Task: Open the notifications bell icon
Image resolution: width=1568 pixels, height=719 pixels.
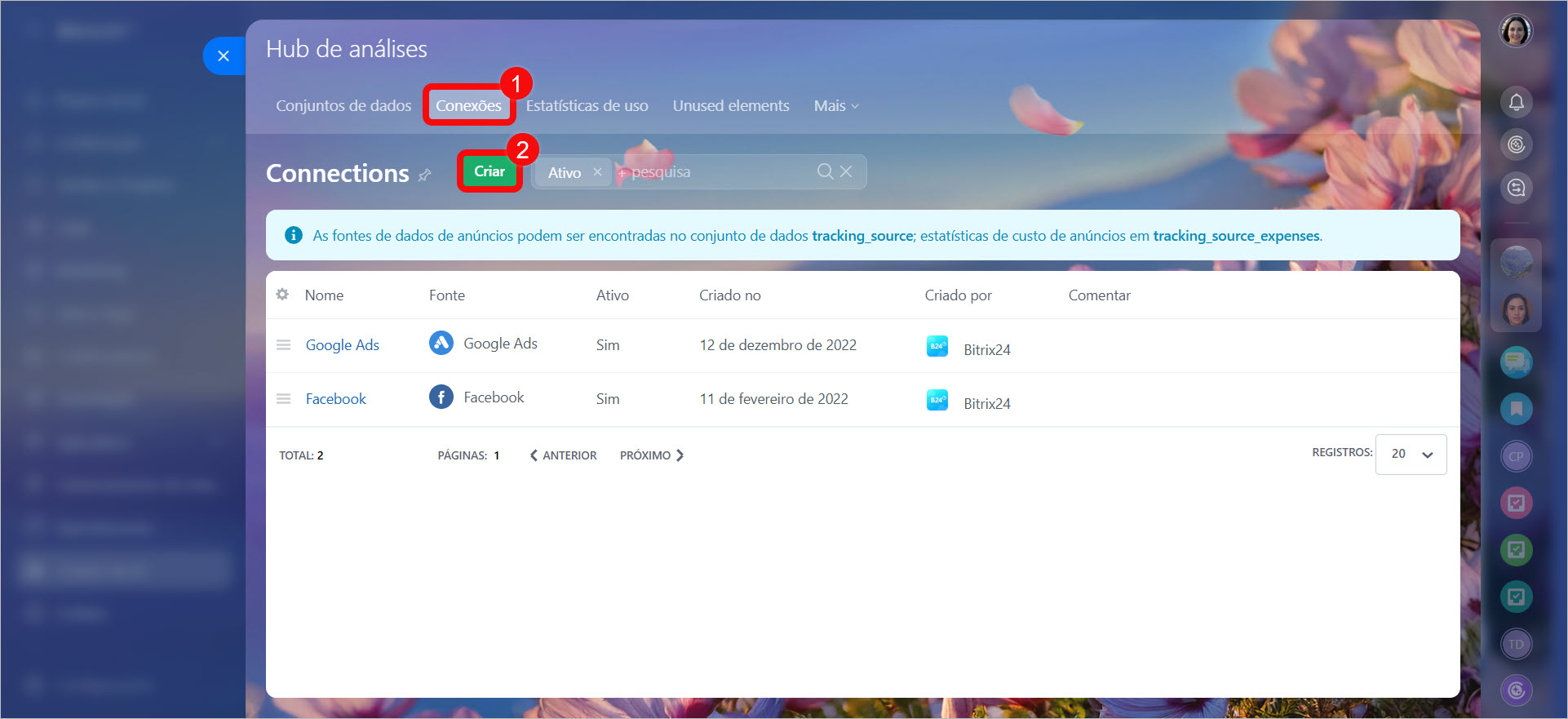Action: pyautogui.click(x=1516, y=102)
